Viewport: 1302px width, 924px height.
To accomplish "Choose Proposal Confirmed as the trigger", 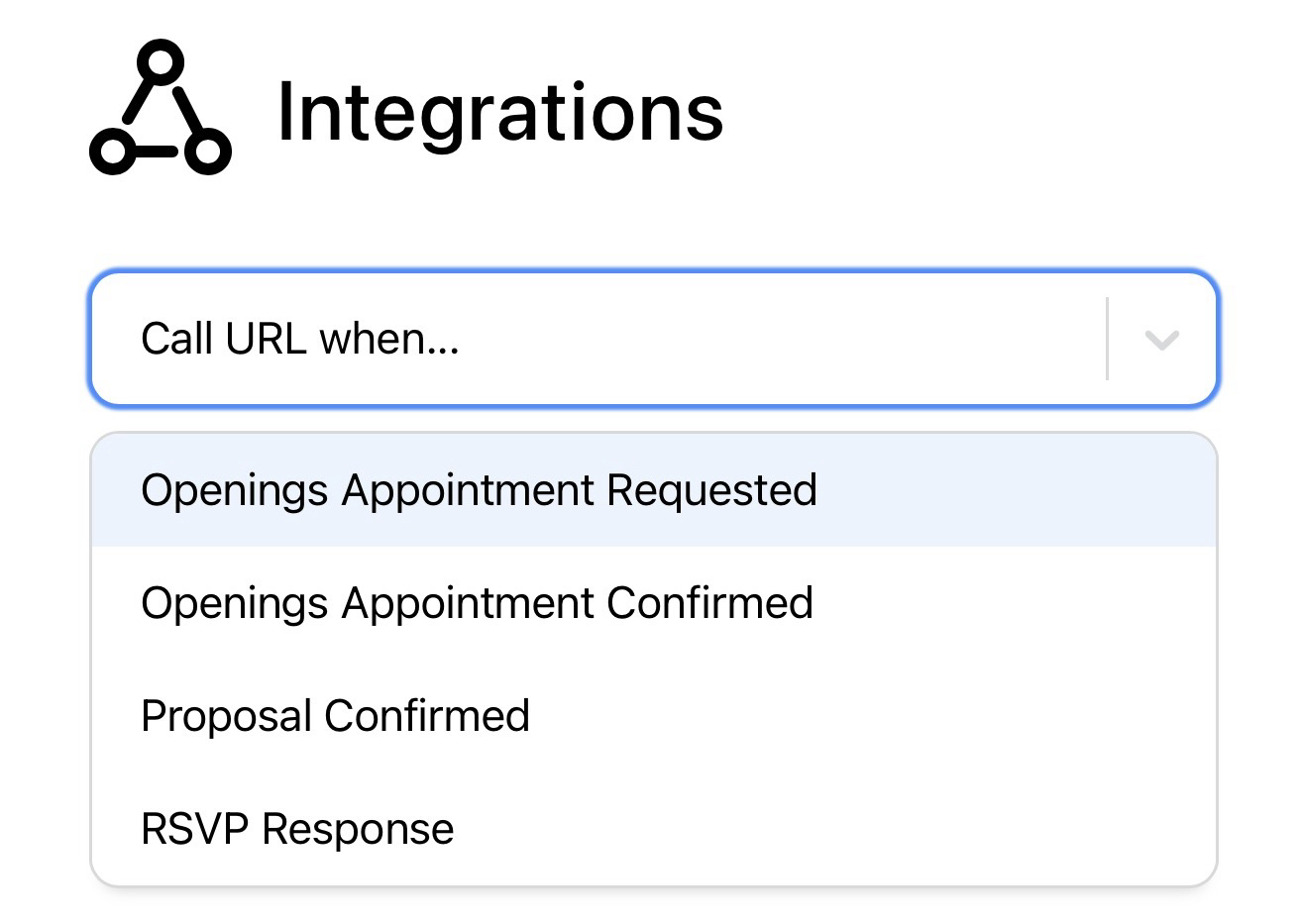I will (x=335, y=715).
